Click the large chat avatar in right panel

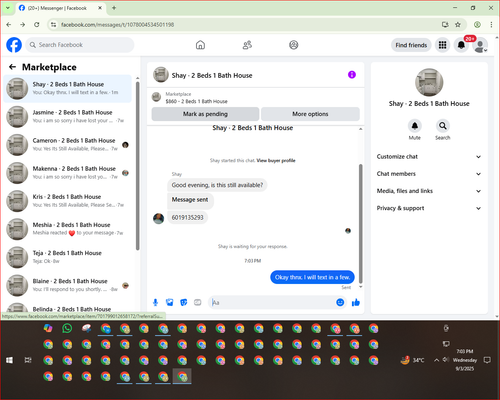coord(429,82)
